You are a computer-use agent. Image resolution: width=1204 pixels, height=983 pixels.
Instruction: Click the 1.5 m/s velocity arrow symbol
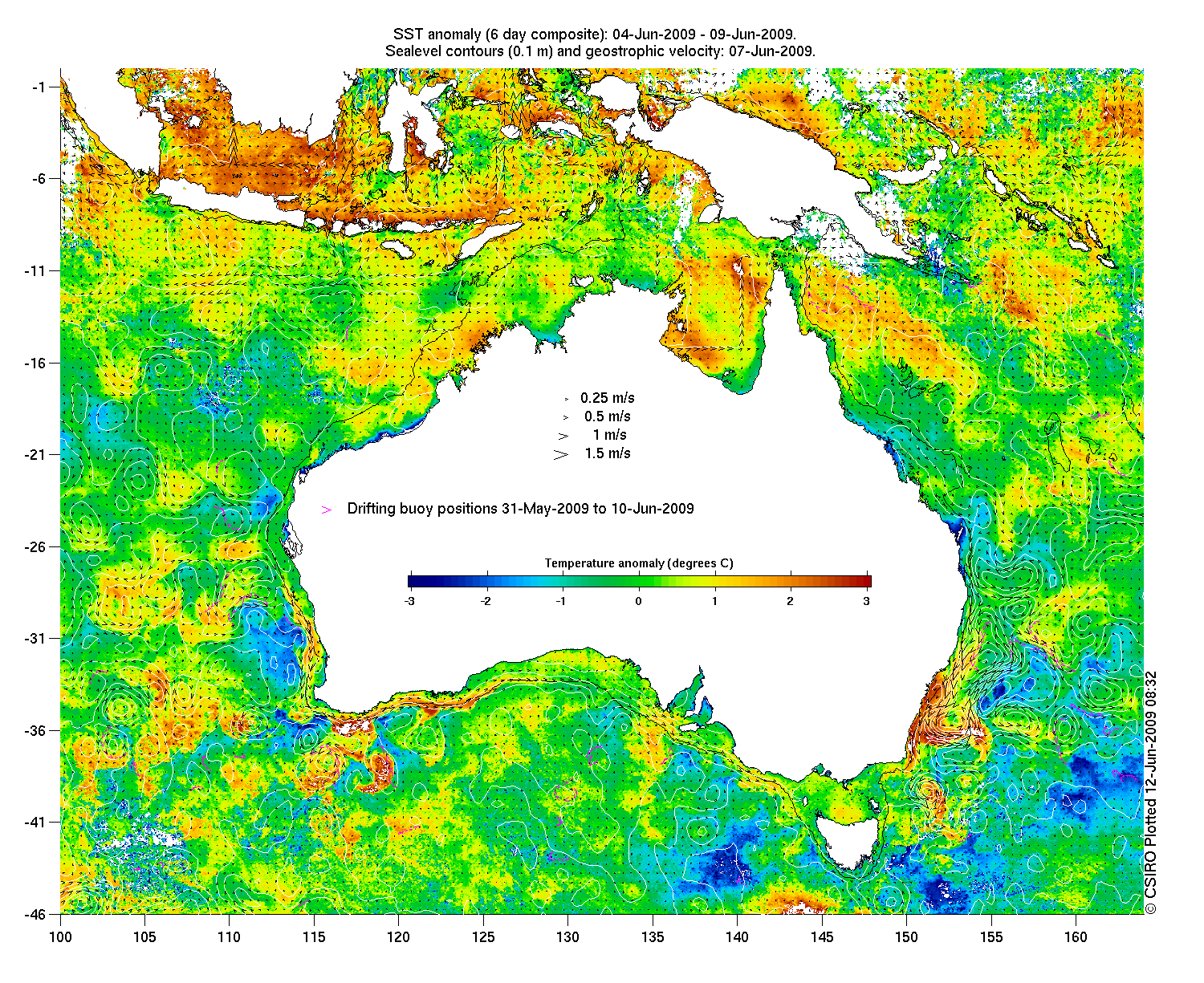point(560,454)
